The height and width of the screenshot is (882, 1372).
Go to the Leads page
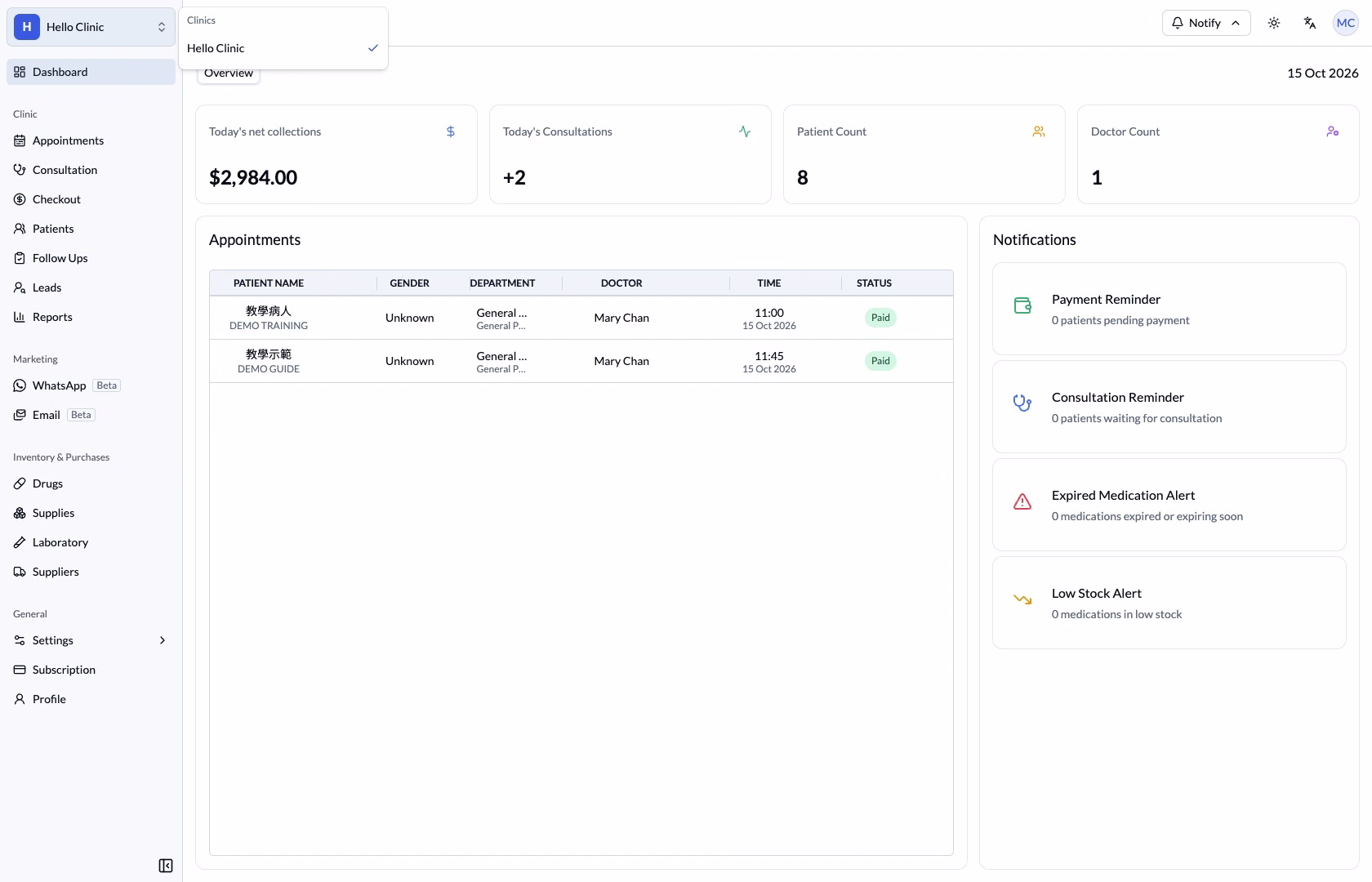coord(91,287)
